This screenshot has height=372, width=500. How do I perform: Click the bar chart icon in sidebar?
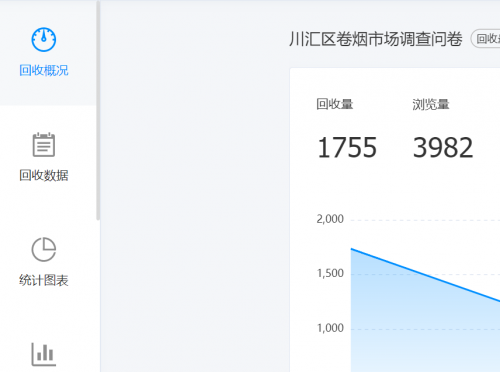(44, 354)
